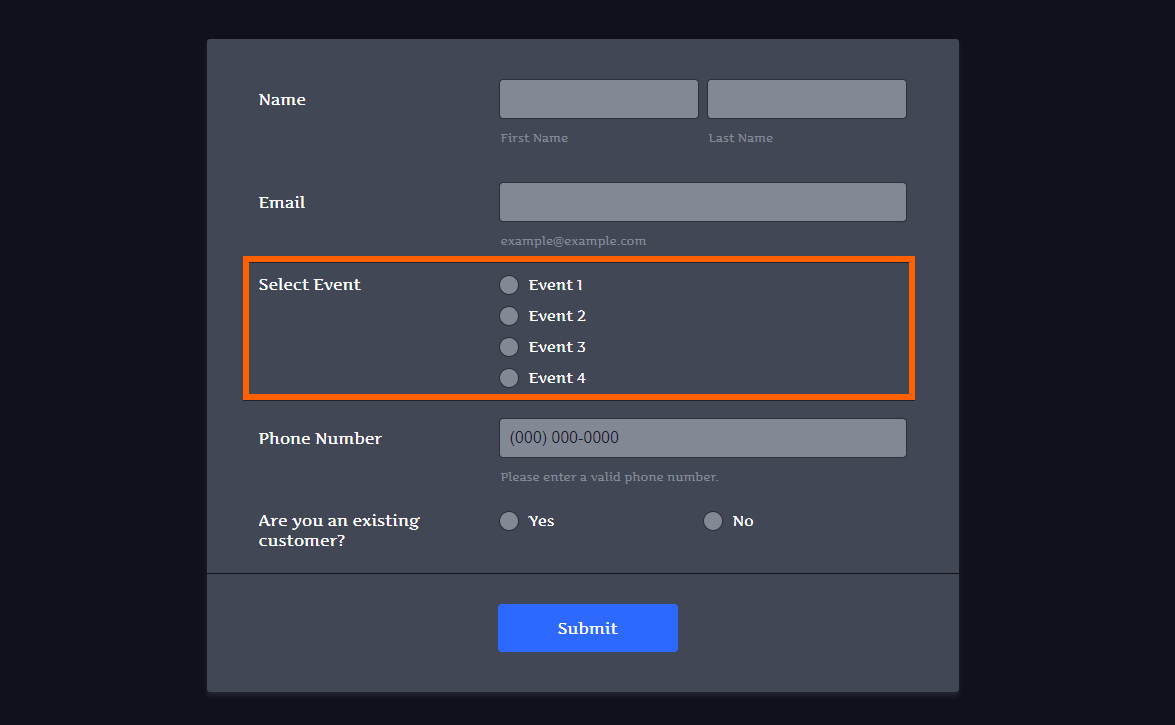Click the First Name input field
Screen dimensions: 1175x725
[x=598, y=99]
